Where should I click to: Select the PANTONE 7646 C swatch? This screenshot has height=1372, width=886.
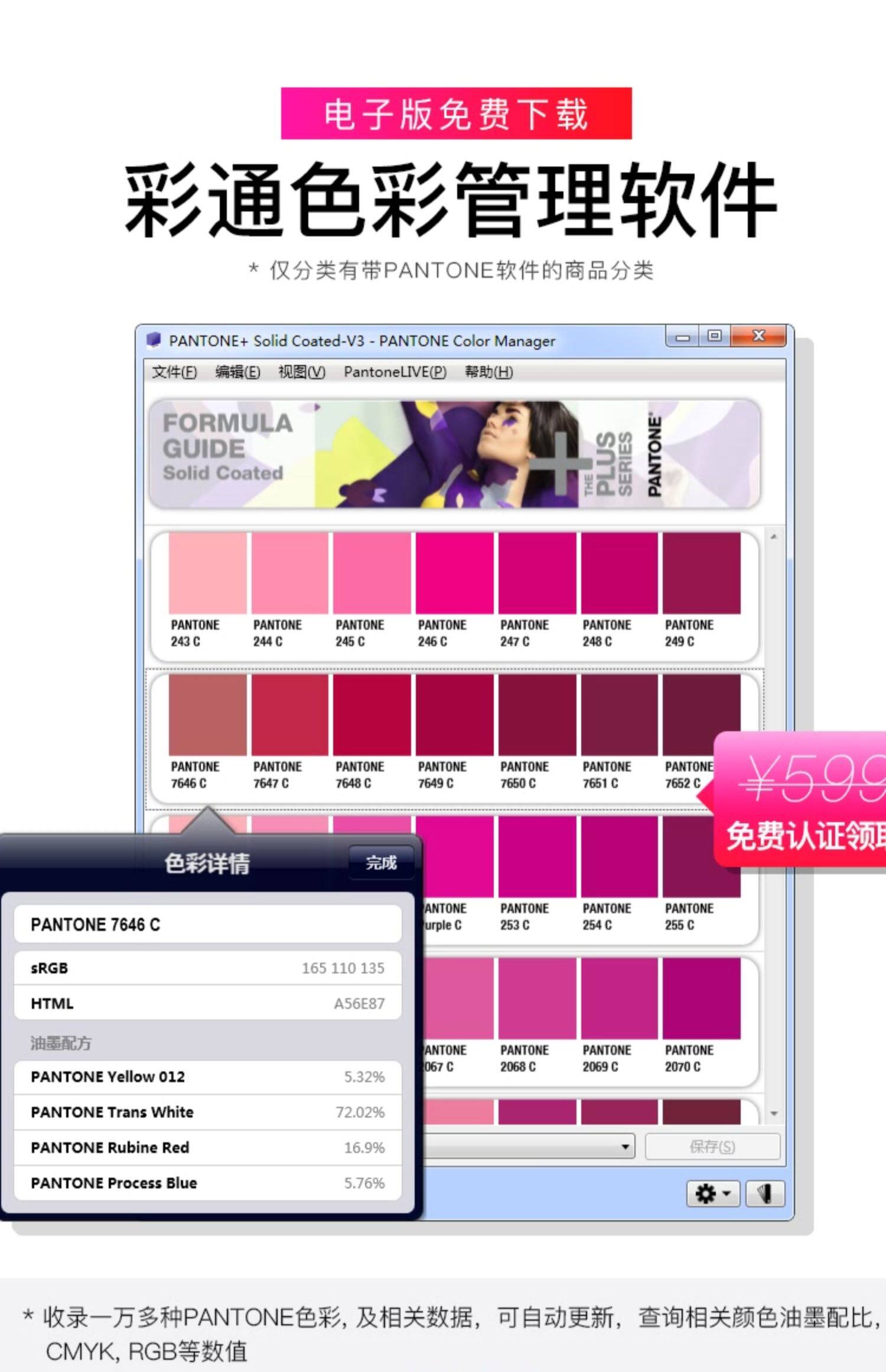tap(207, 715)
